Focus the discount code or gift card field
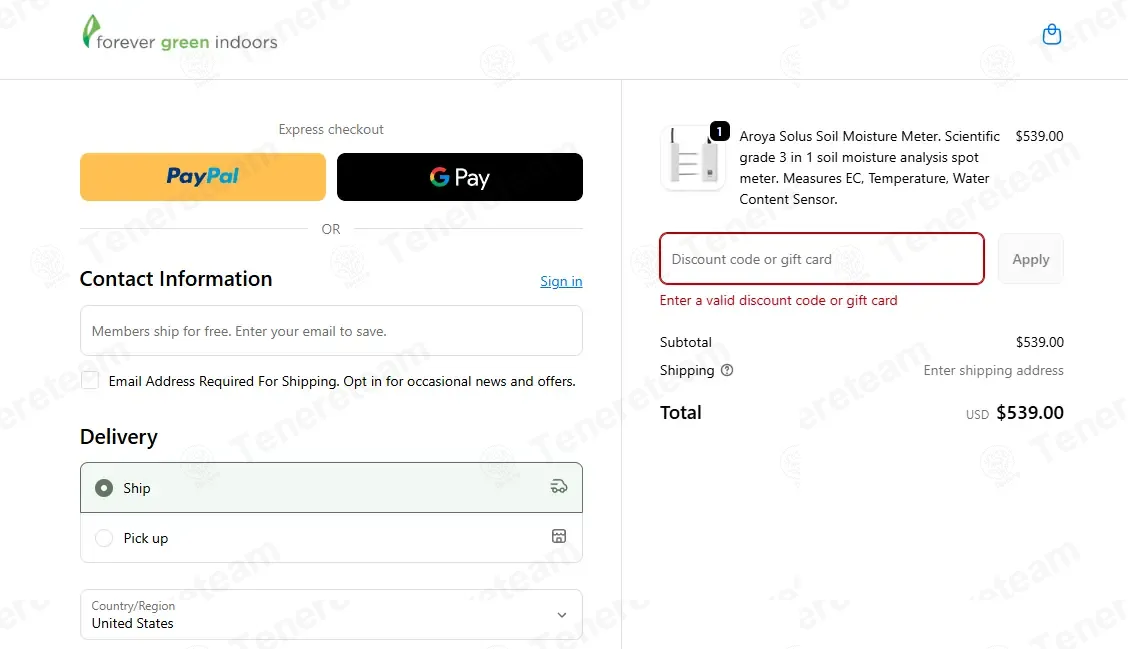Viewport: 1128px width, 649px height. 822,259
